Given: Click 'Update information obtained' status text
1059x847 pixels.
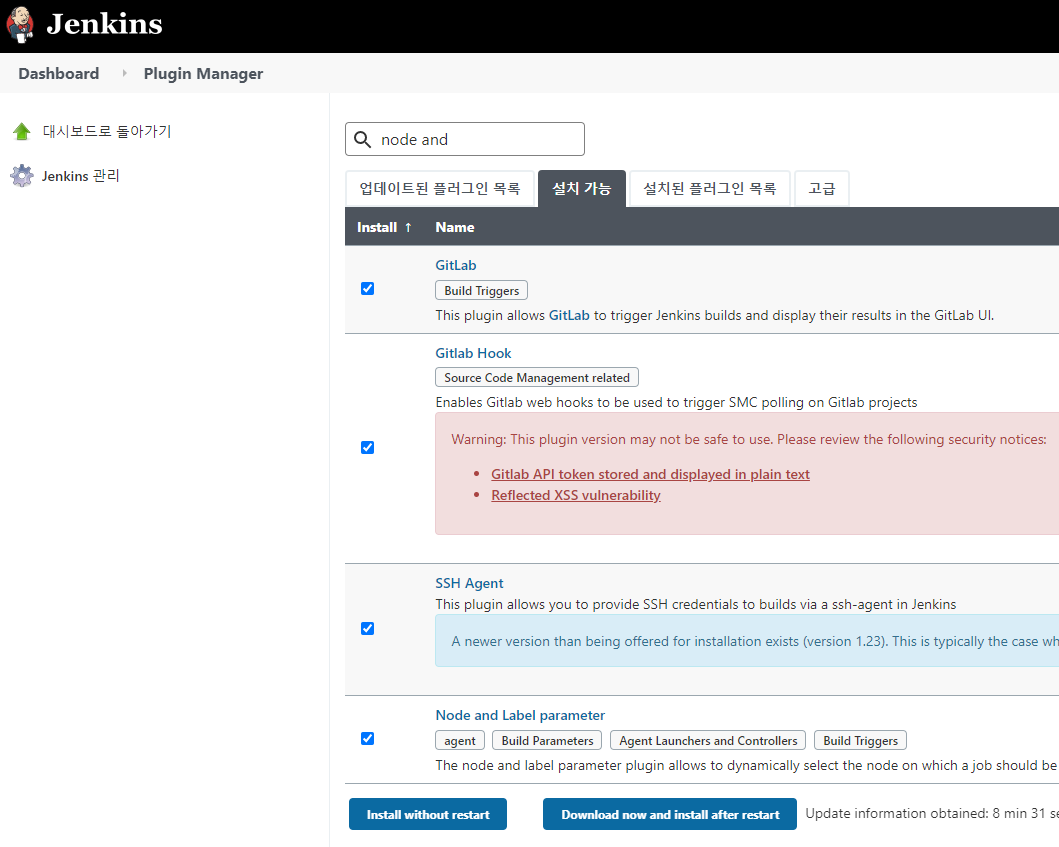Looking at the screenshot, I should pyautogui.click(x=931, y=813).
